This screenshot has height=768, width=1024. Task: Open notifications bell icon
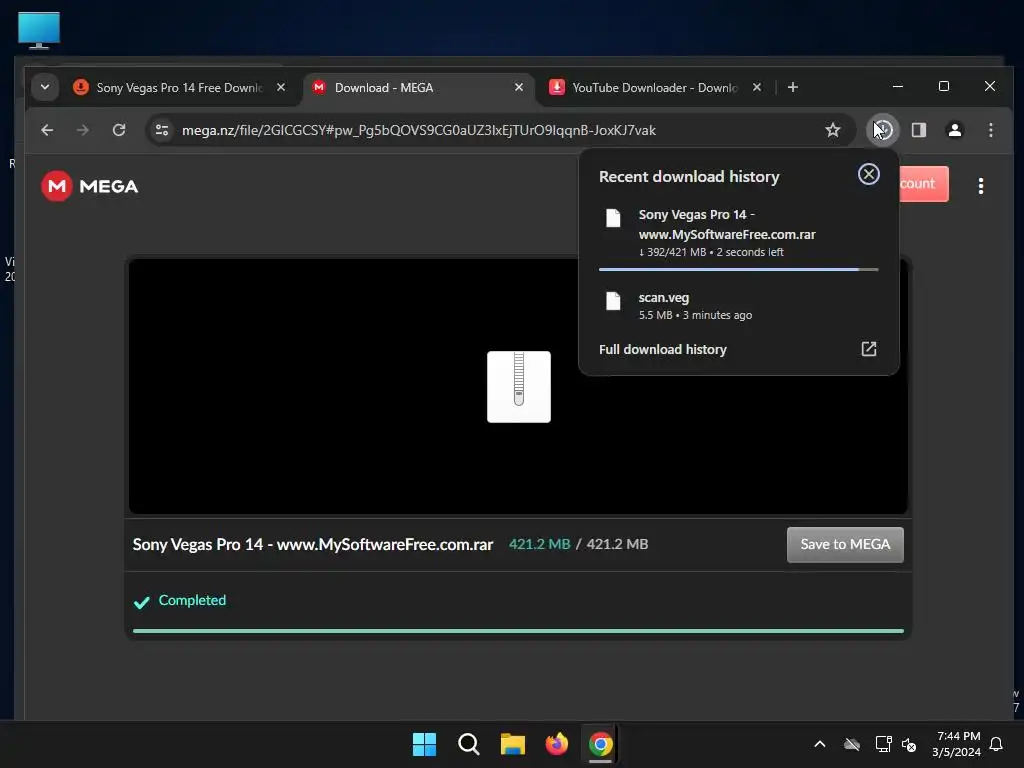coord(996,744)
